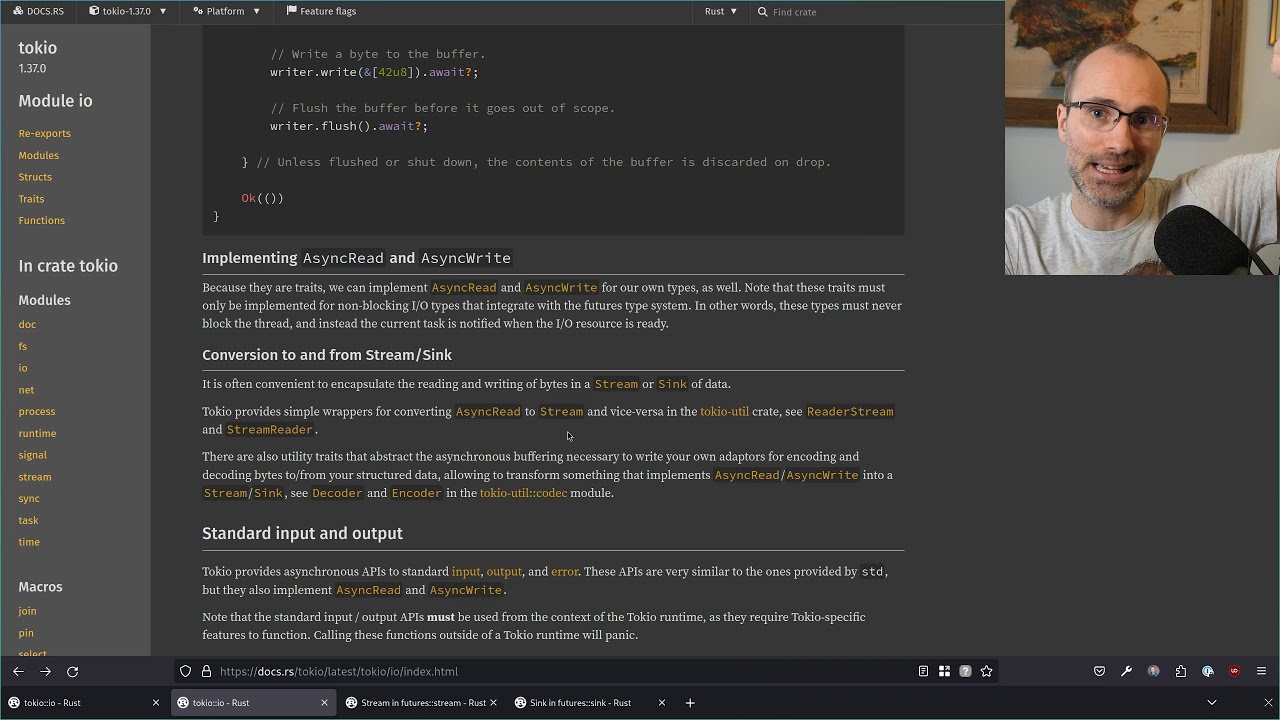Open the 1Password extension

[x=1208, y=671]
